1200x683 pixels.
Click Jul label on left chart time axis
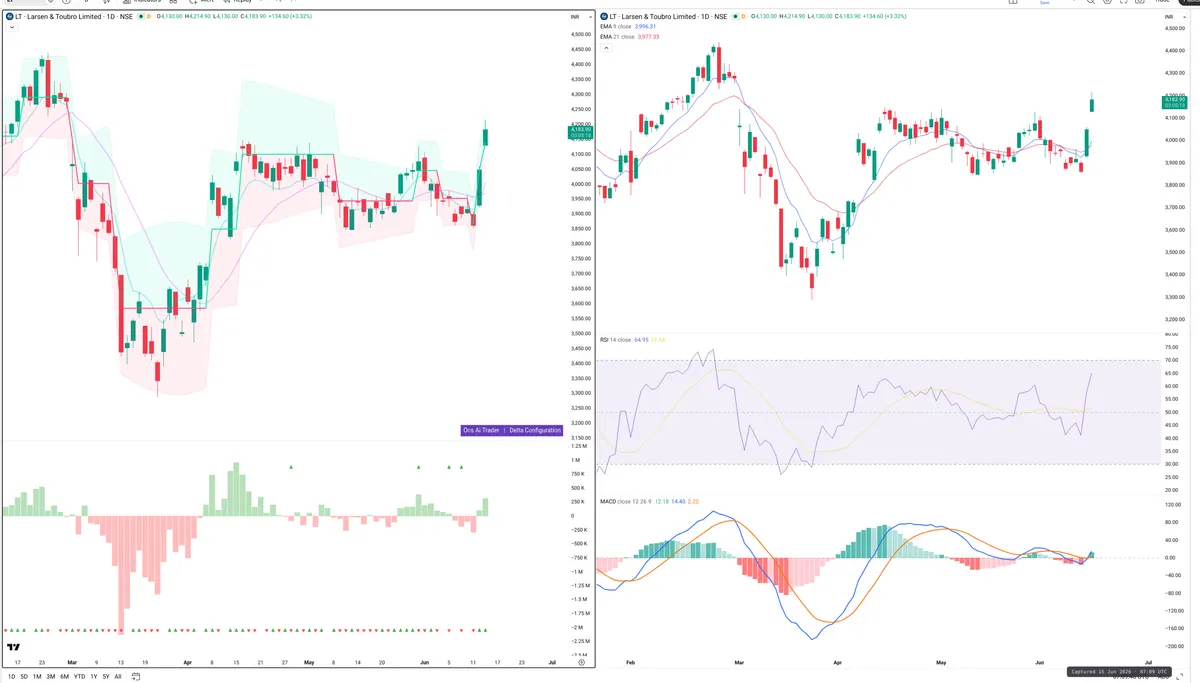click(553, 662)
